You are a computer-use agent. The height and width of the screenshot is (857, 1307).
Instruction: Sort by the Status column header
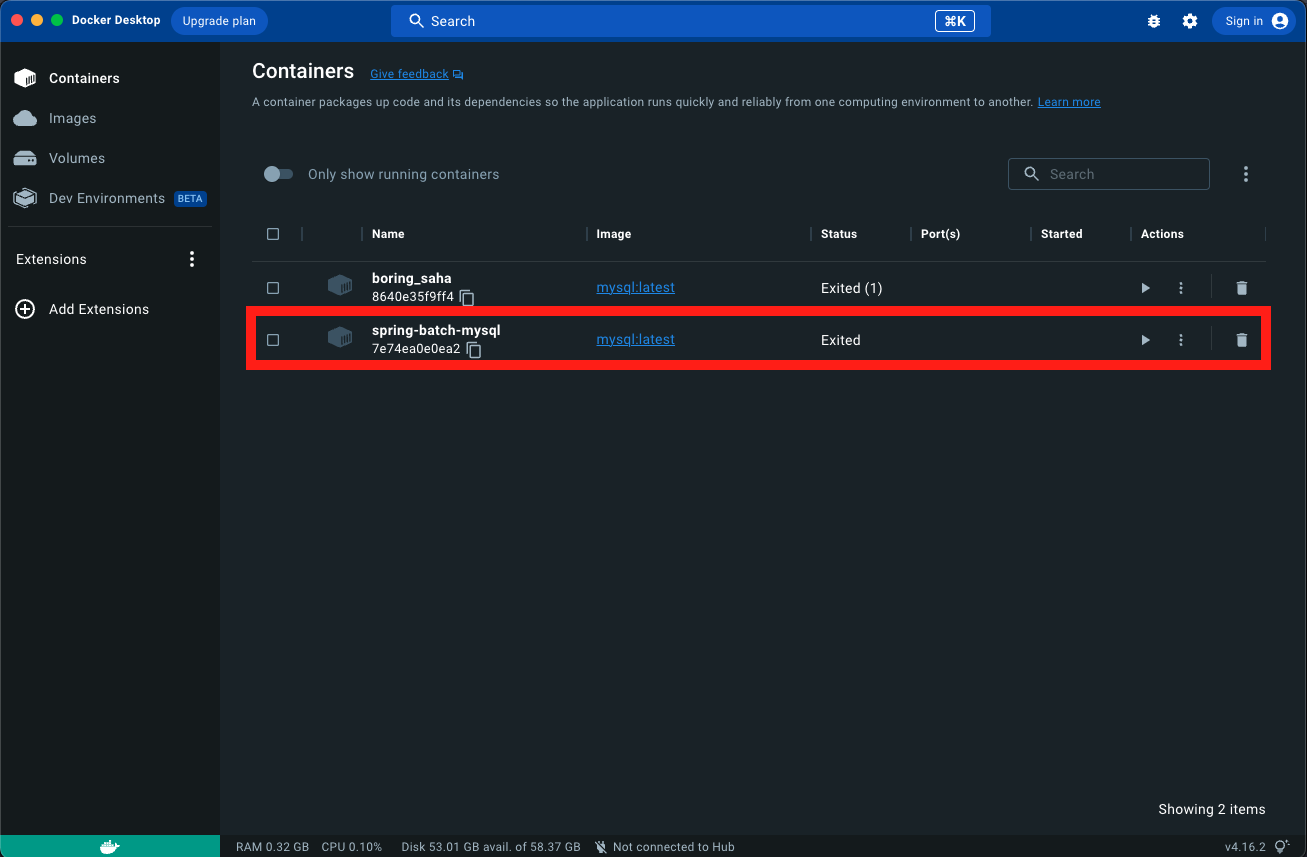click(x=839, y=234)
